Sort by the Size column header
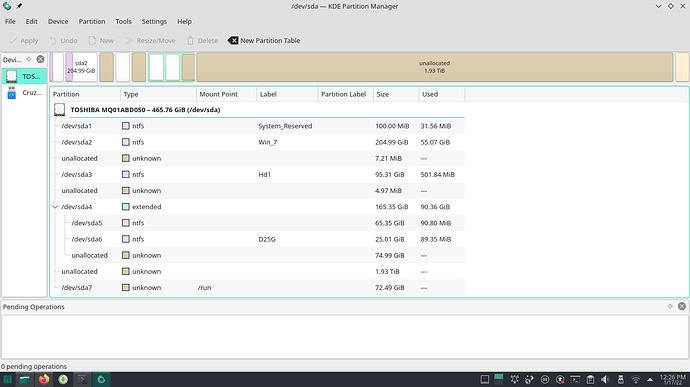The image size is (690, 387). tap(396, 94)
